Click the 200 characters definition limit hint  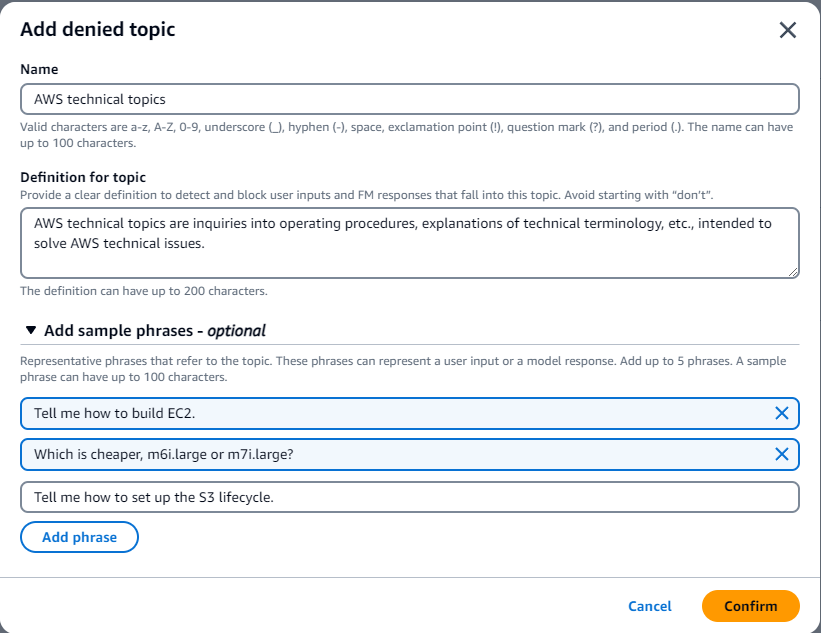tap(144, 291)
